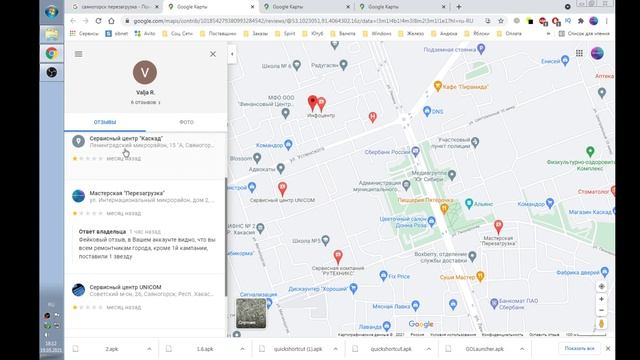Open the Chrome extensions puzzle icon

580,21
